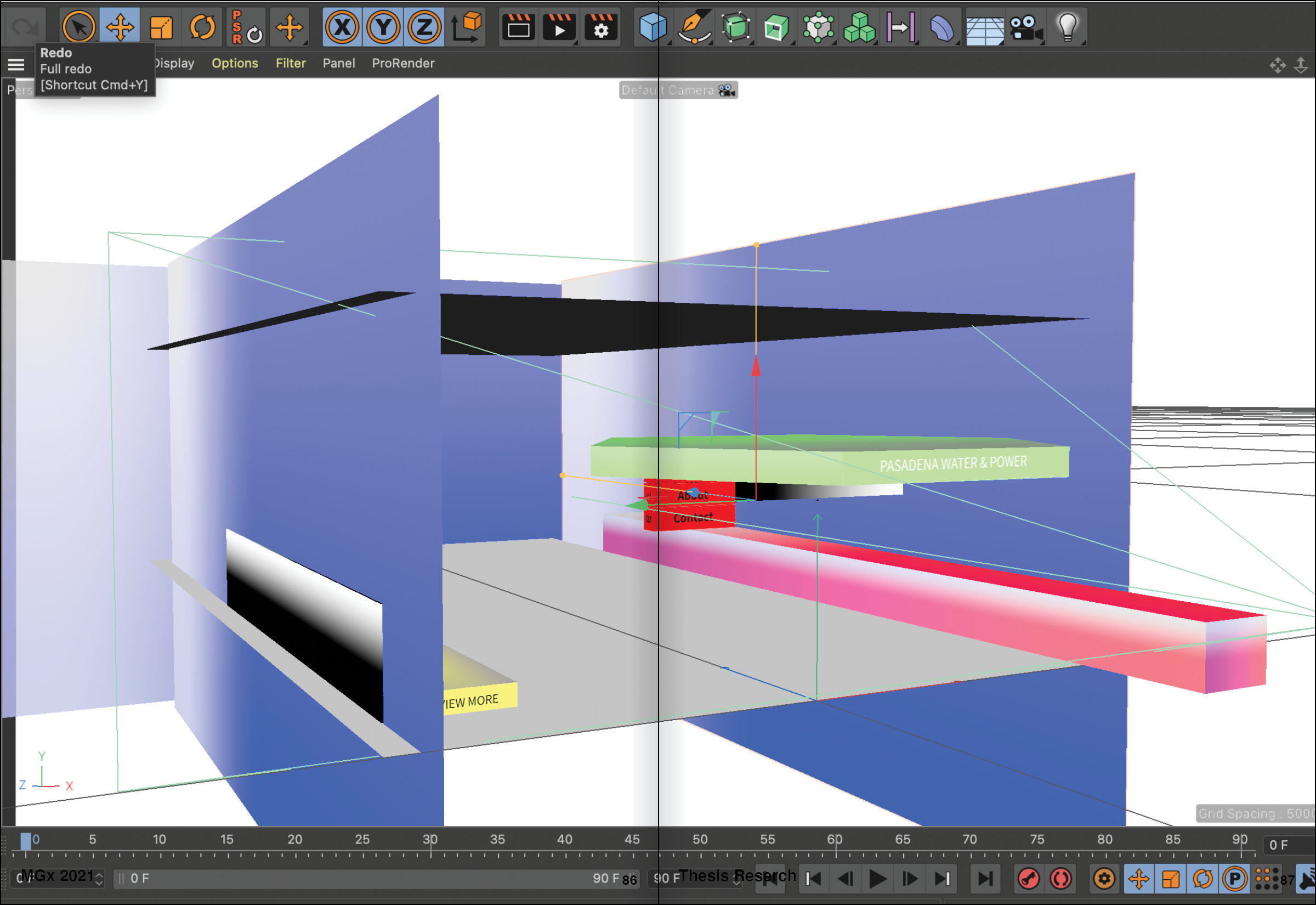Select the Live Selection tool

(78, 27)
